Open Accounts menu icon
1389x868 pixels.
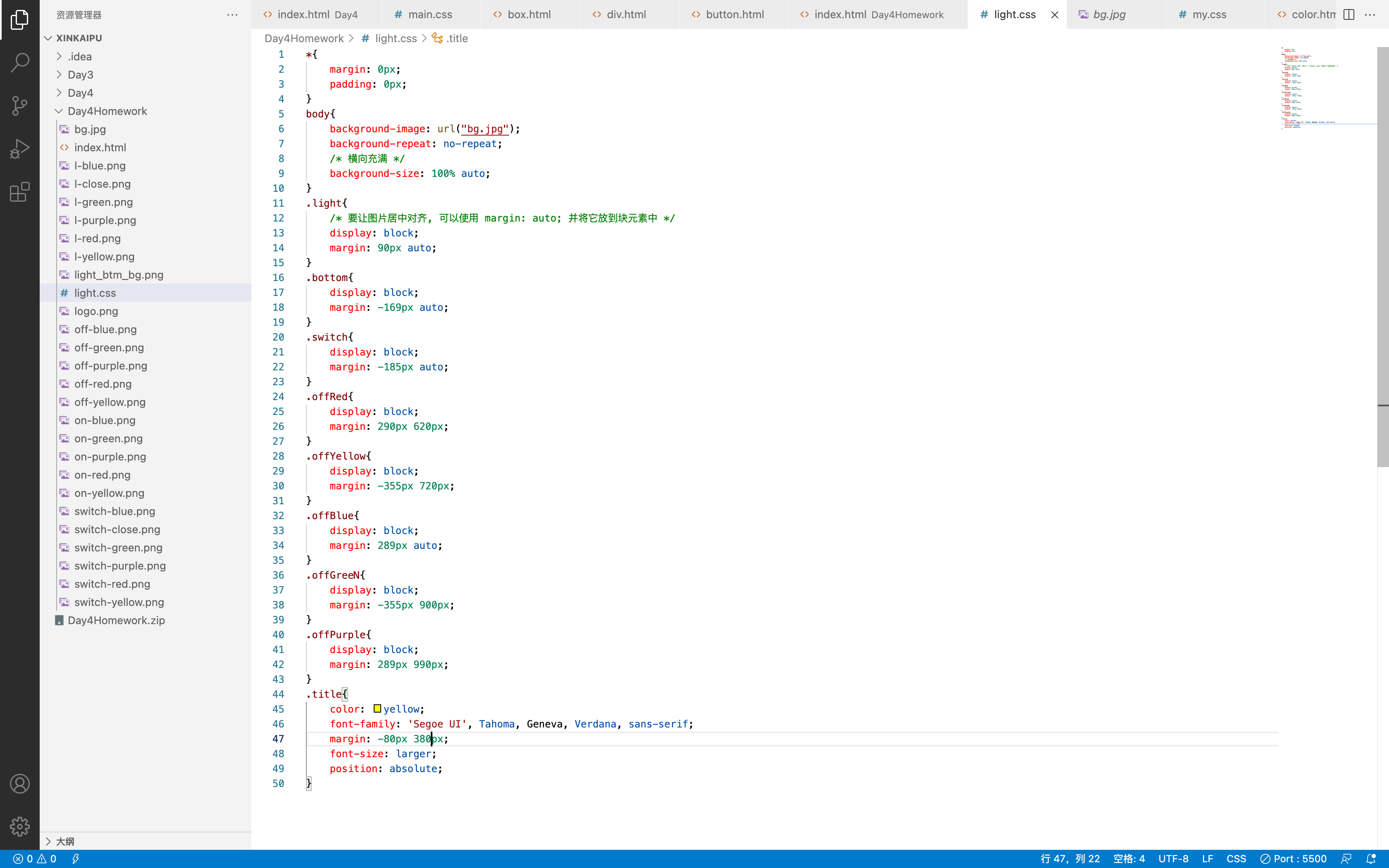(x=19, y=784)
